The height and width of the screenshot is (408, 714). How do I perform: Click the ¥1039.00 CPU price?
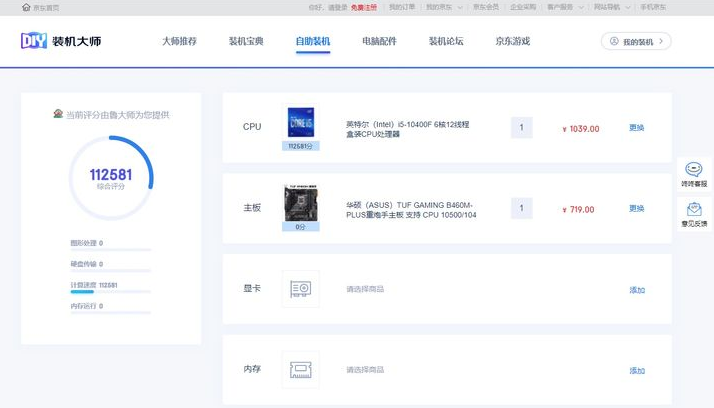pyautogui.click(x=581, y=129)
